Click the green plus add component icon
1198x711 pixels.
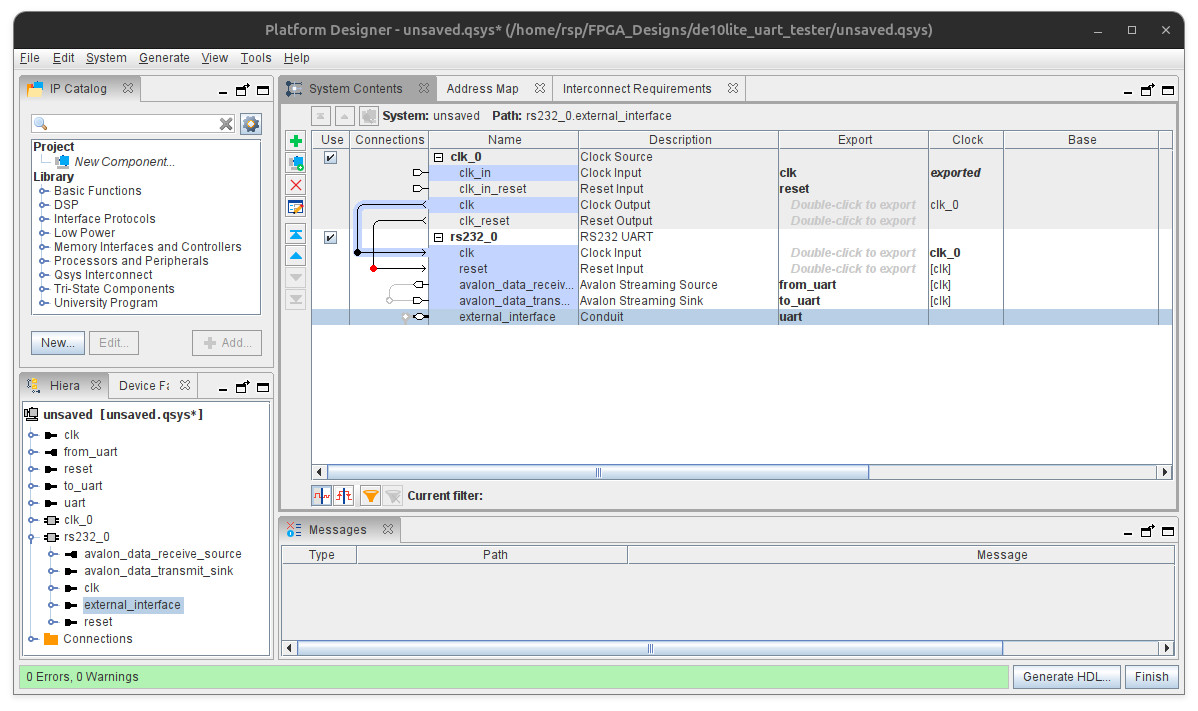click(x=296, y=141)
